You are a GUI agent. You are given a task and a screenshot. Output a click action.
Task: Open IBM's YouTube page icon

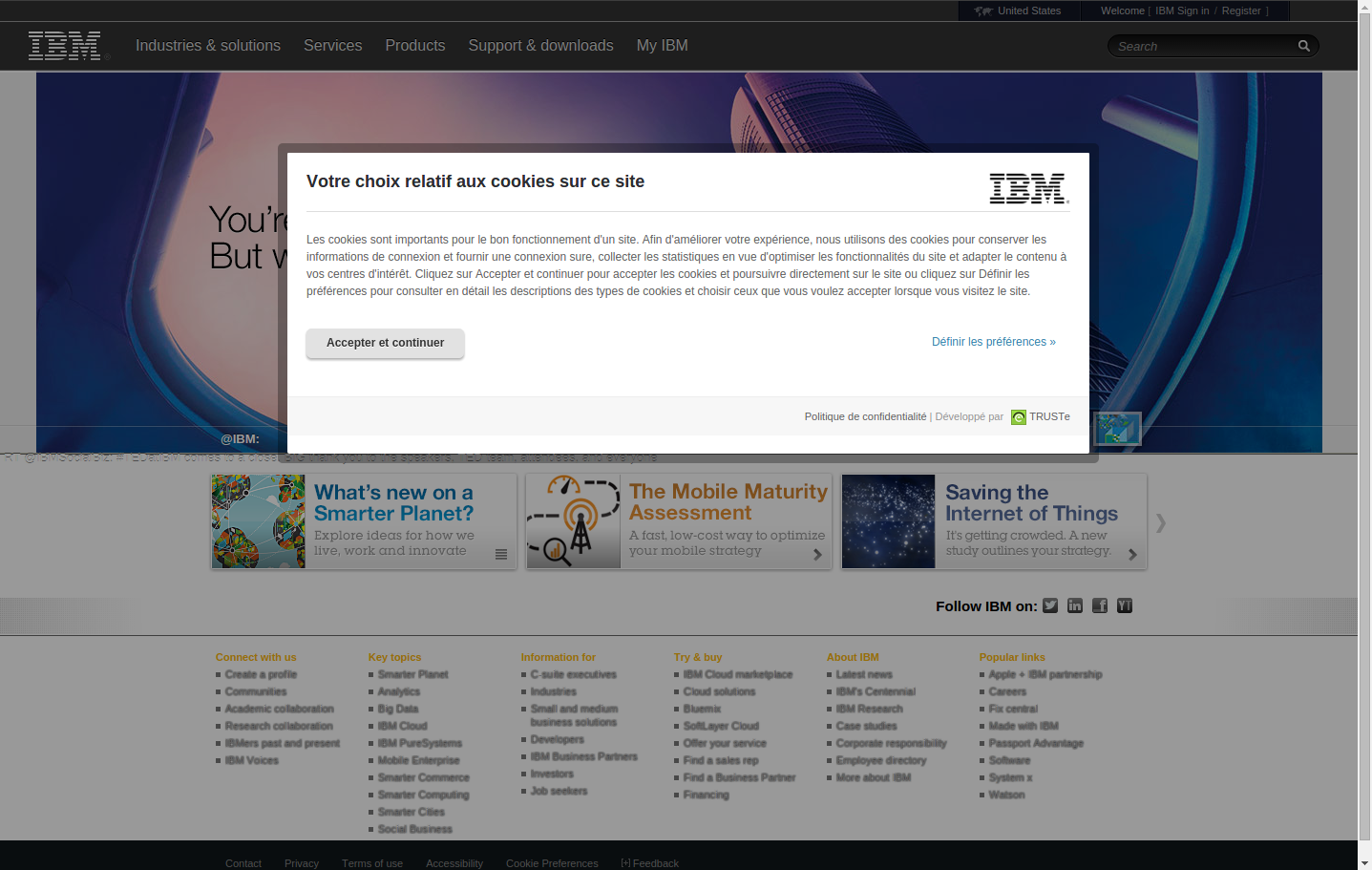click(1125, 605)
